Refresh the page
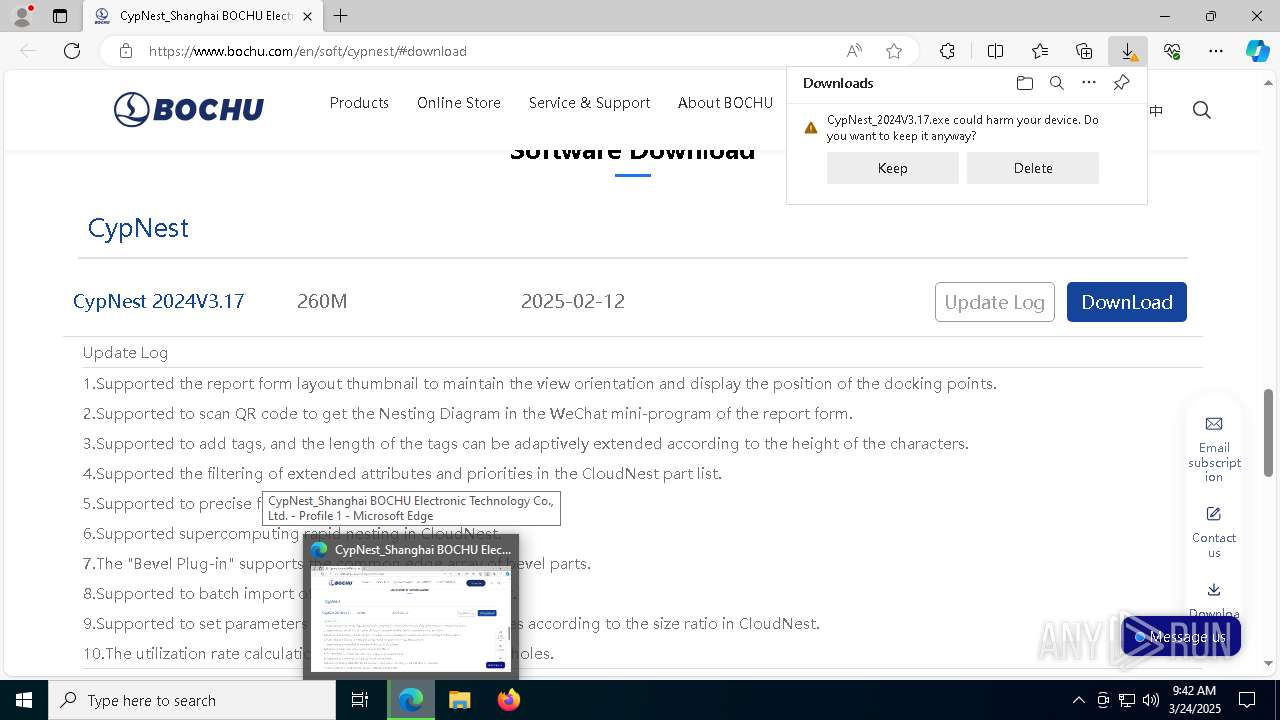1280x720 pixels. point(72,51)
